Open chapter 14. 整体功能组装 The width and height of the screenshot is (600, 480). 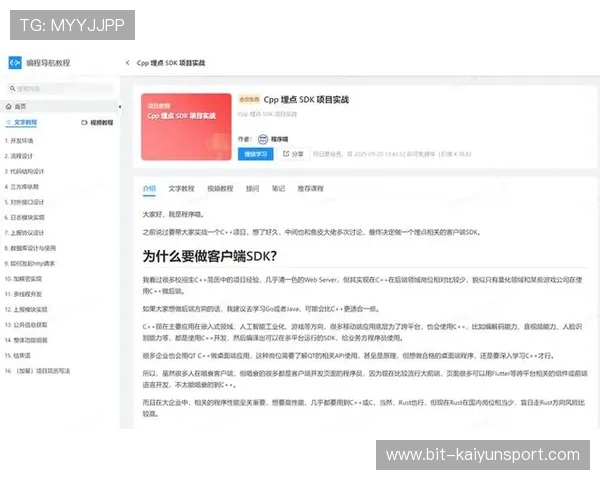point(26,340)
